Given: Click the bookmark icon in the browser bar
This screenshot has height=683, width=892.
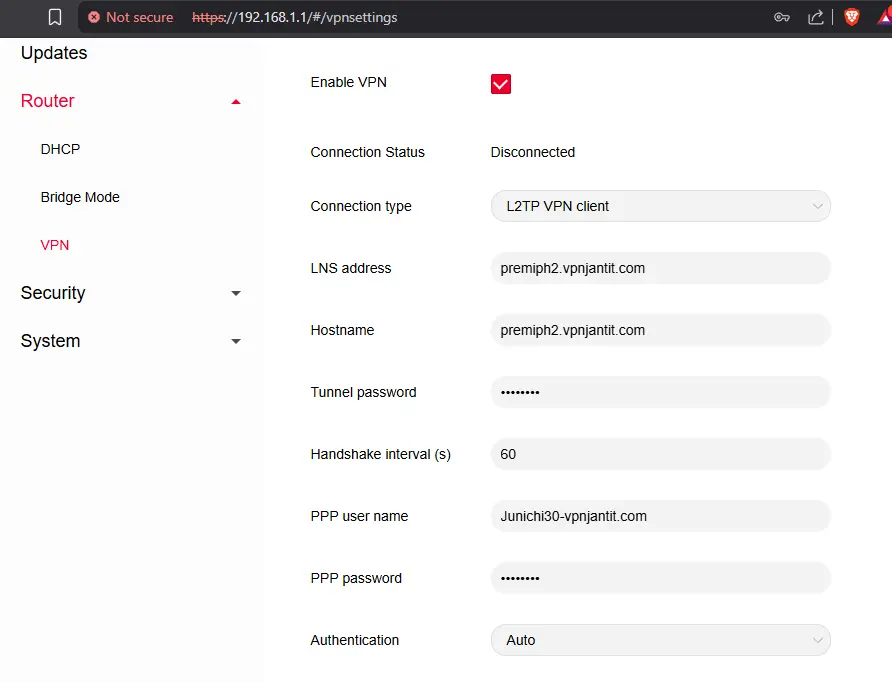Looking at the screenshot, I should tap(55, 17).
